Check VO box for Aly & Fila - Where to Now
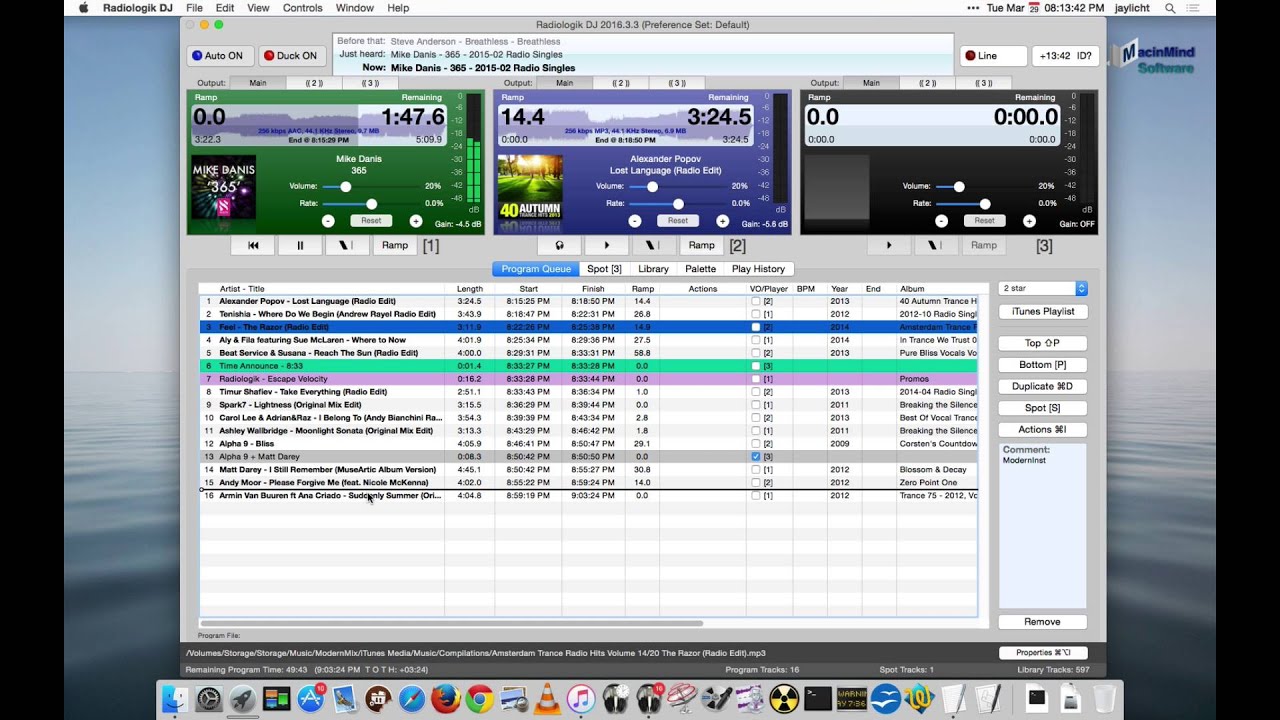The height and width of the screenshot is (720, 1280). [x=756, y=340]
